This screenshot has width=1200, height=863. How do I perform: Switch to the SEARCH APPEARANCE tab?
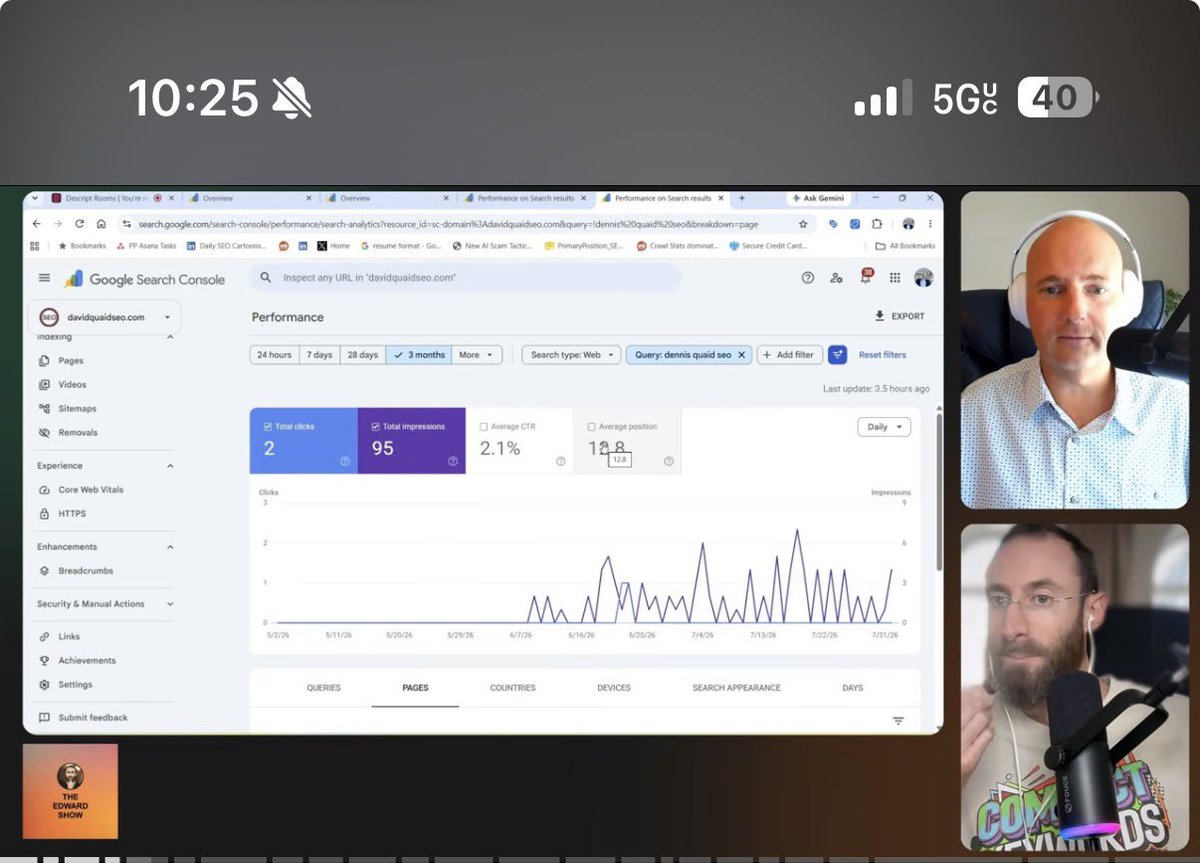(736, 688)
